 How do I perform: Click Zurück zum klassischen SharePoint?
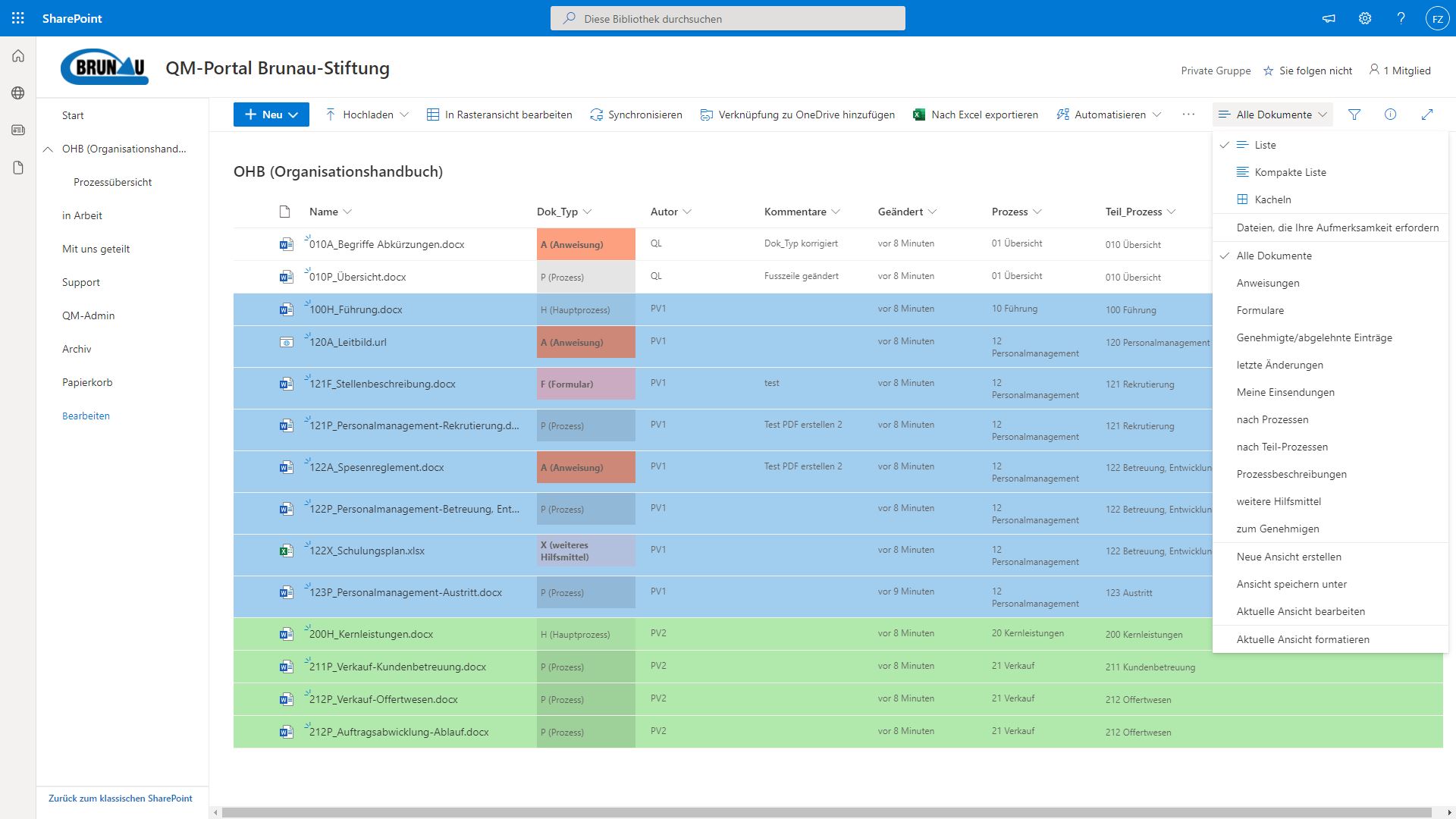(121, 799)
